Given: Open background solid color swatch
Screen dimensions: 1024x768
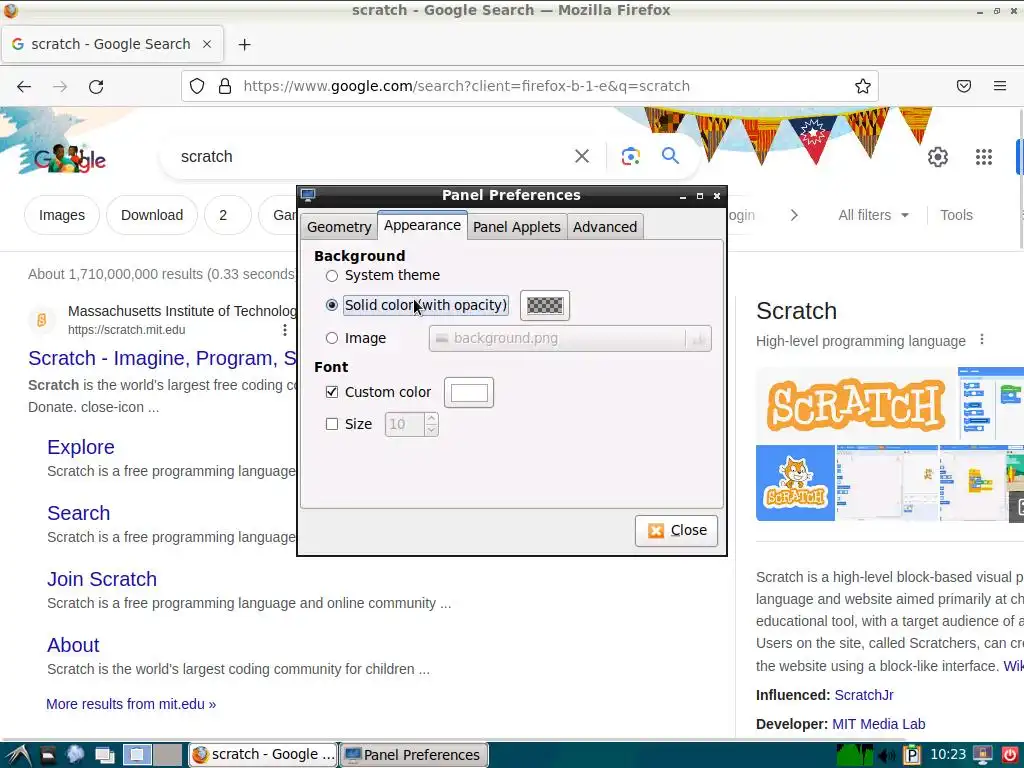Looking at the screenshot, I should [x=545, y=306].
